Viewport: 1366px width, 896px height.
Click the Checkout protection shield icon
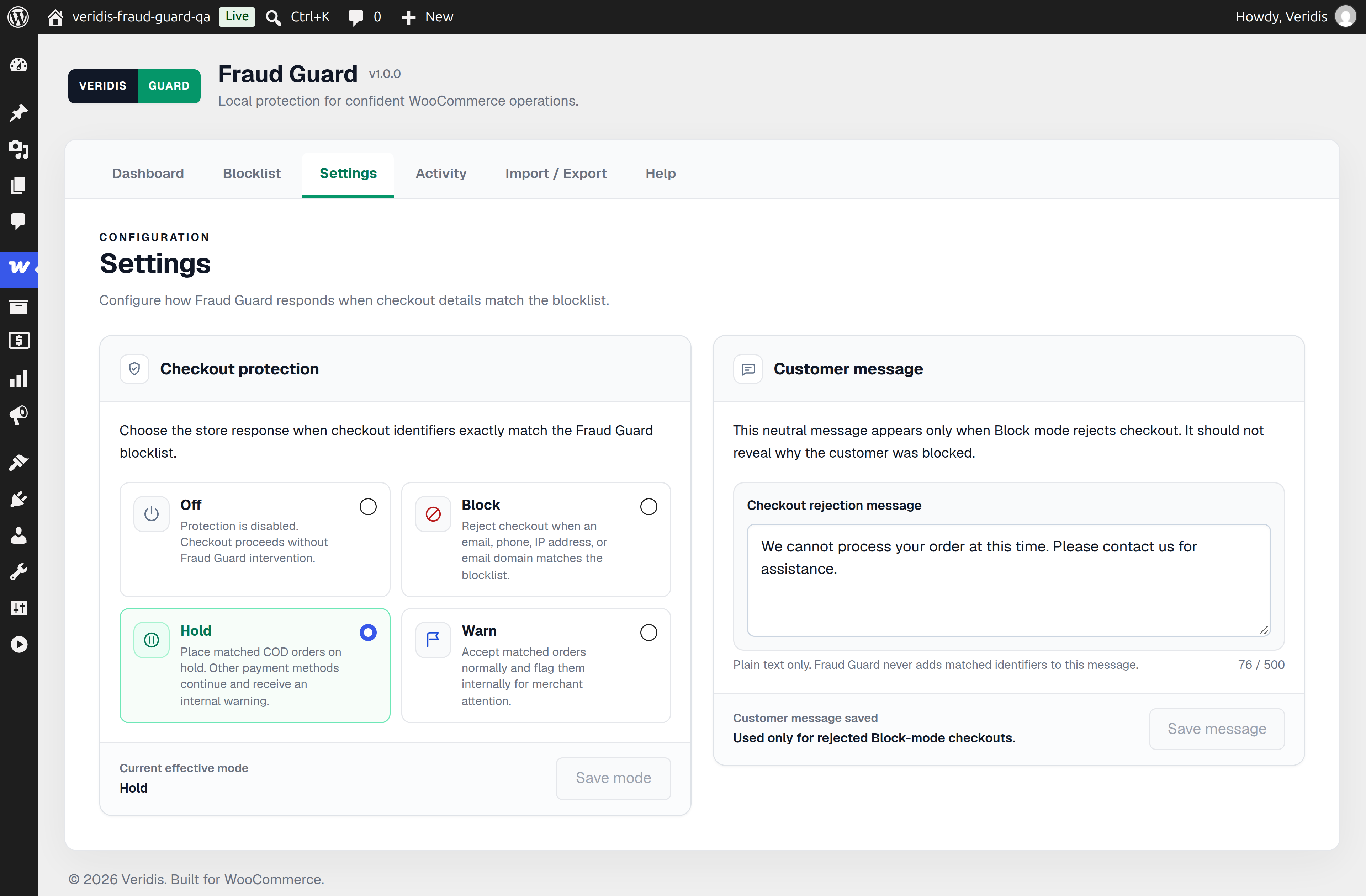134,369
